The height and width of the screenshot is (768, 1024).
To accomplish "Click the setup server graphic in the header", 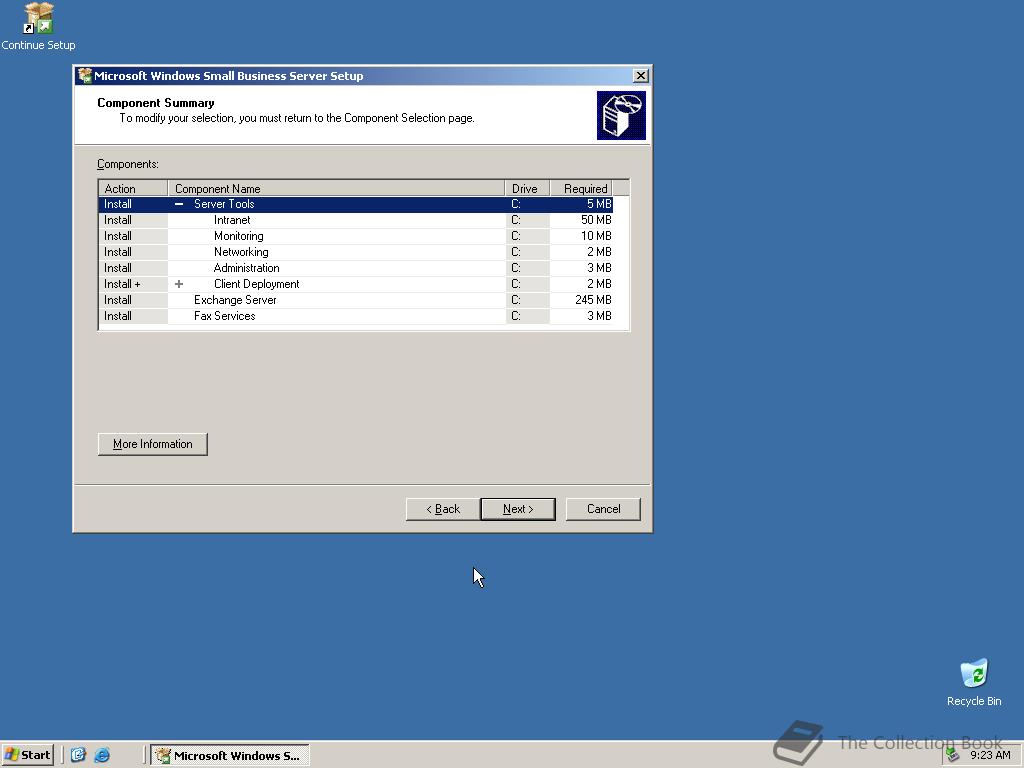I will tap(621, 116).
